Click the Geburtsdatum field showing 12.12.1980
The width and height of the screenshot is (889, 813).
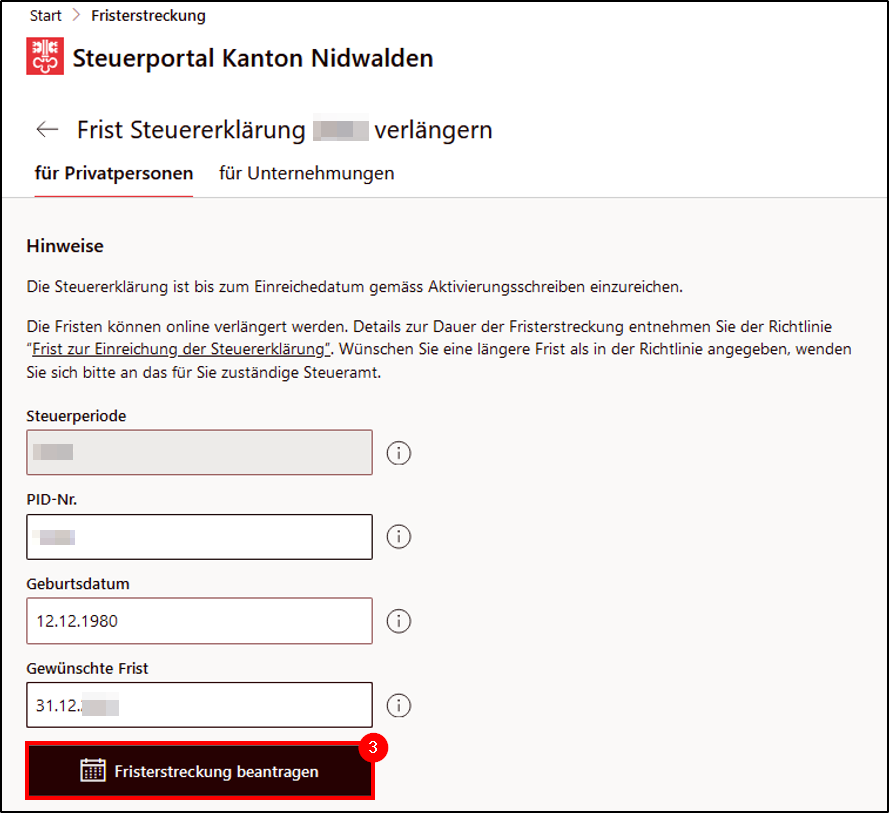pyautogui.click(x=200, y=621)
